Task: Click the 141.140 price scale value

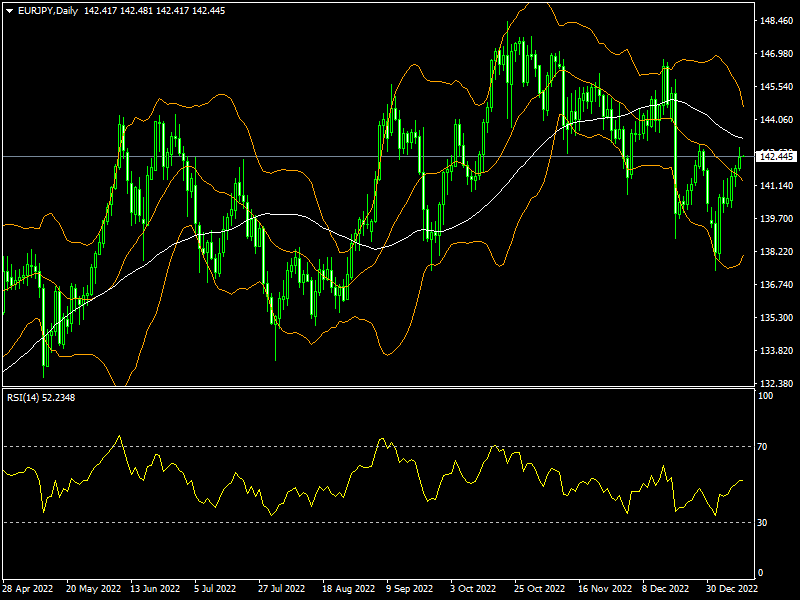Action: [777, 186]
